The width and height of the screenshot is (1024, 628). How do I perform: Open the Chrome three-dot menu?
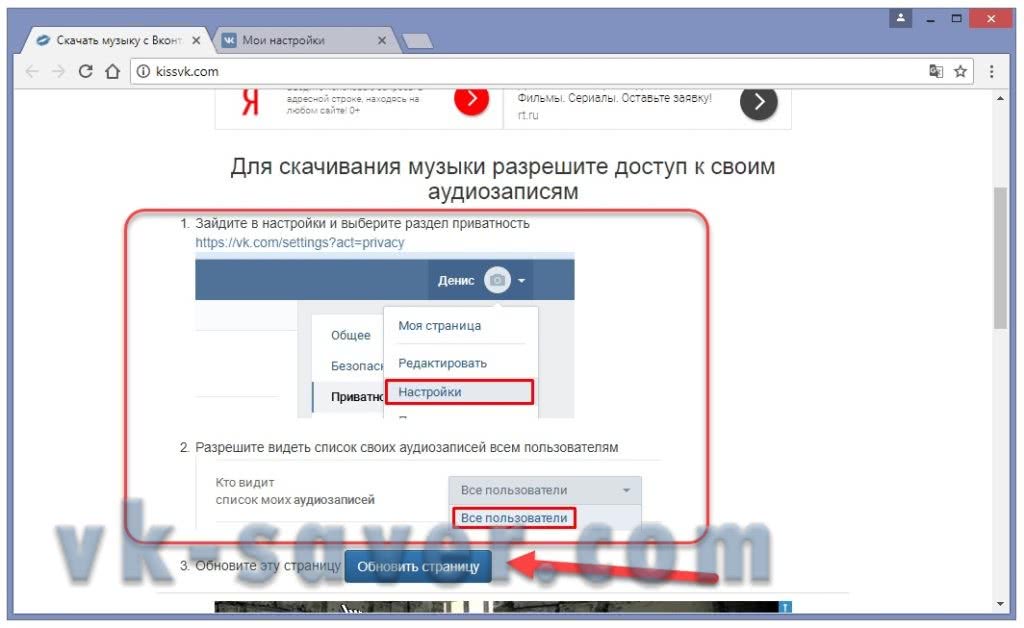coord(991,71)
